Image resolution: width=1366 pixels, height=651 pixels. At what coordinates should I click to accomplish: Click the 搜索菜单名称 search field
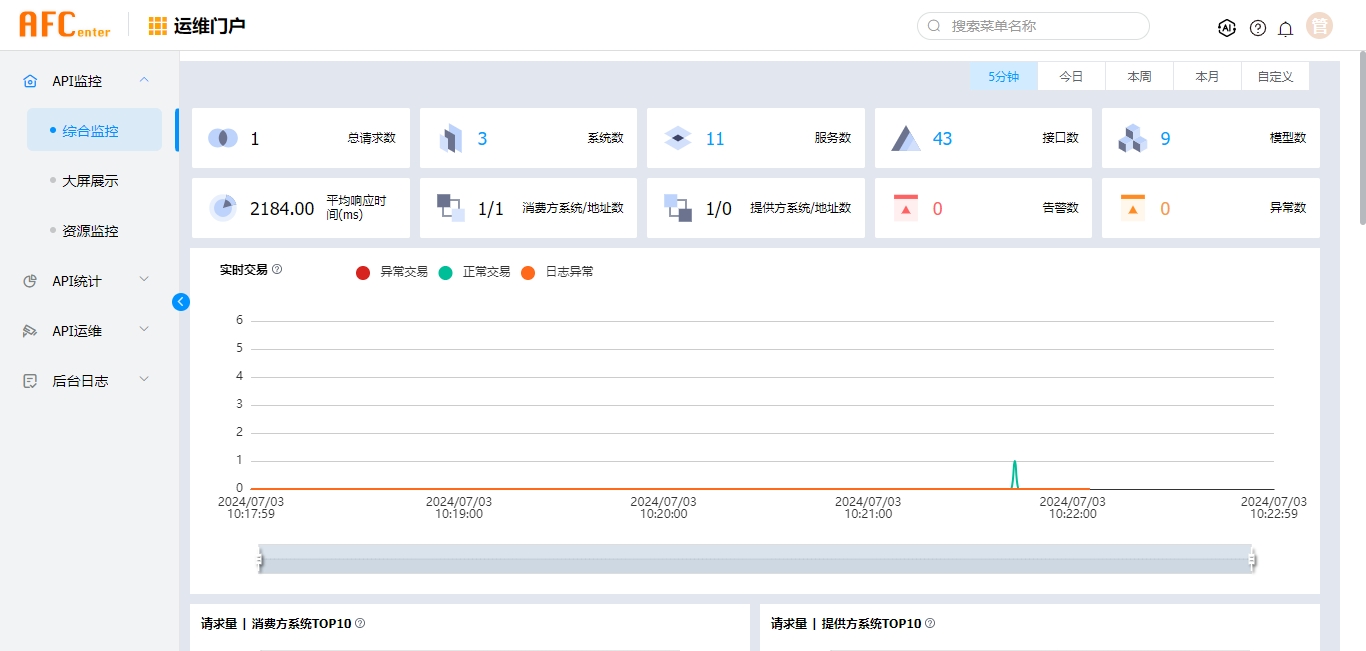point(1040,26)
